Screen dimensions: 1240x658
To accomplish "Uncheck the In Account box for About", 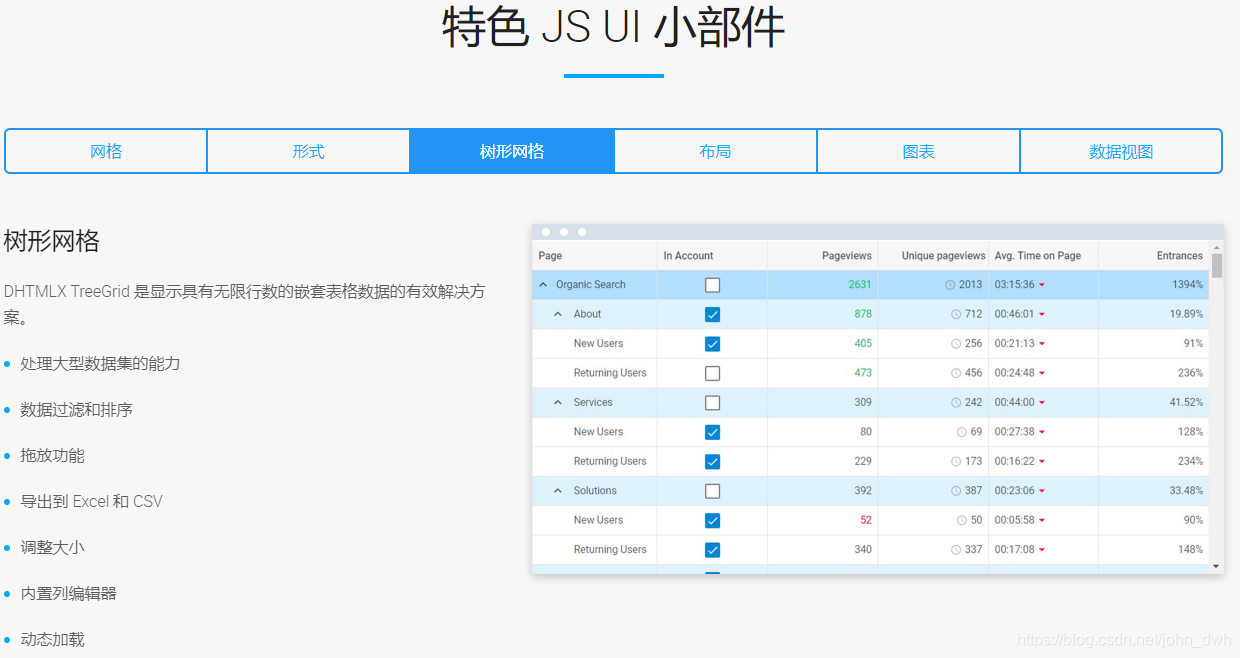I will tap(712, 313).
